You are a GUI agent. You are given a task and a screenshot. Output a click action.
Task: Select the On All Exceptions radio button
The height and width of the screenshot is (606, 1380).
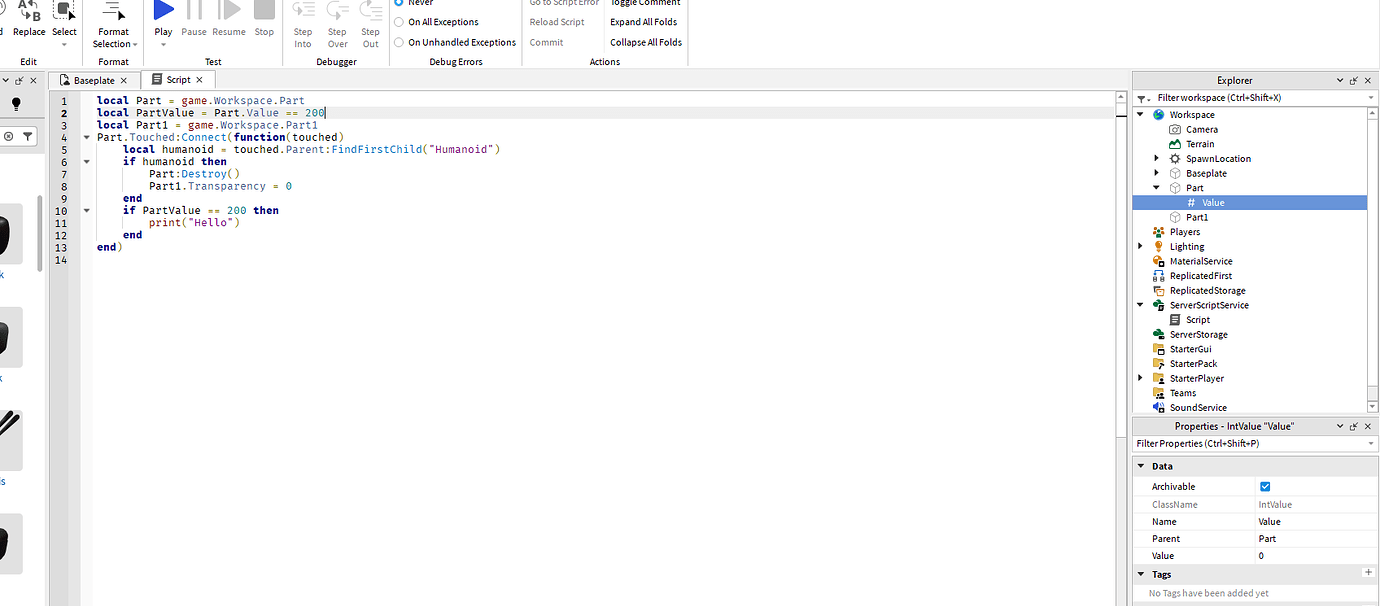point(402,21)
